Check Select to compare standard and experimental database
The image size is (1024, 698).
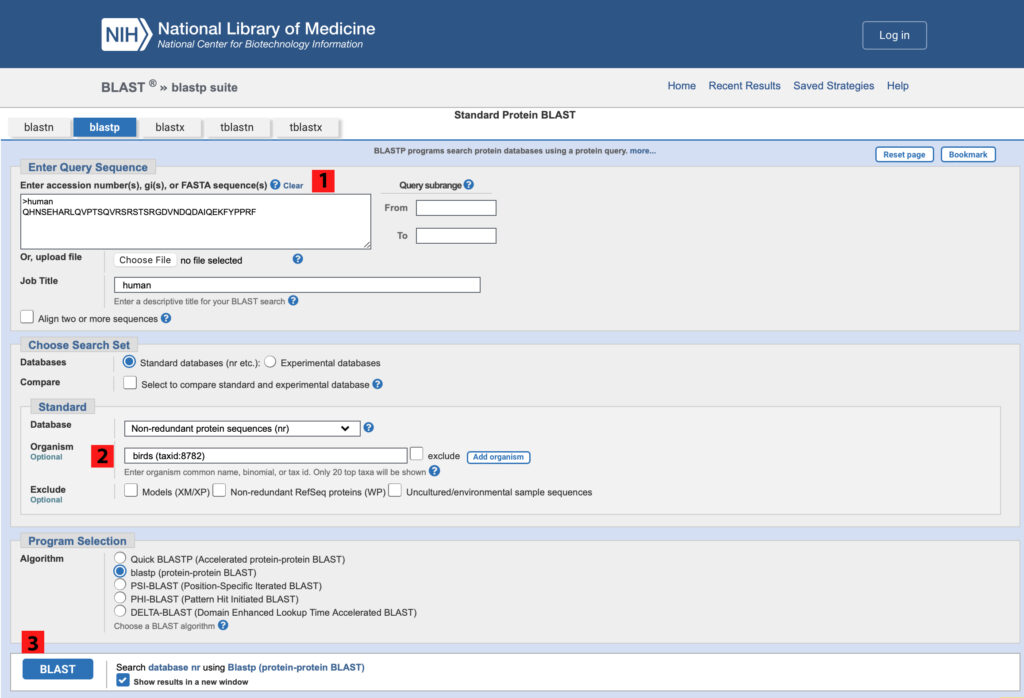pyautogui.click(x=130, y=383)
